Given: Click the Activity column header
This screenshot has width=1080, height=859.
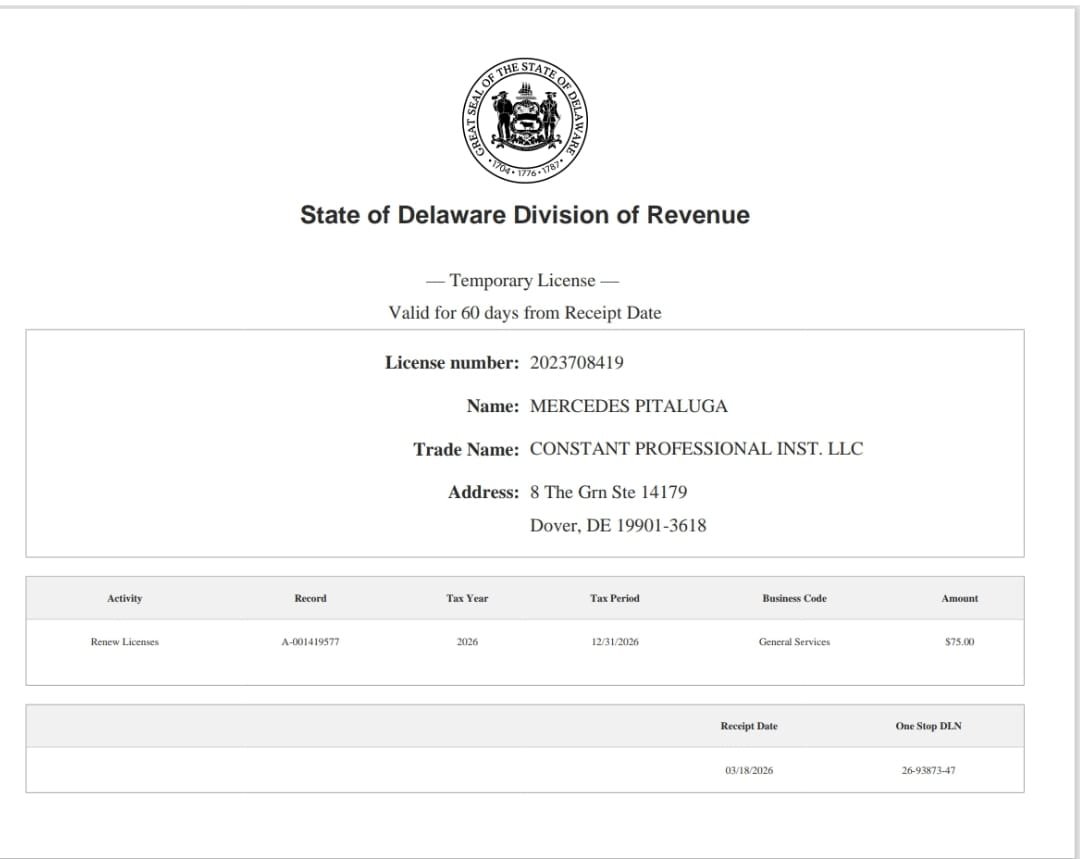Looking at the screenshot, I should tap(125, 598).
